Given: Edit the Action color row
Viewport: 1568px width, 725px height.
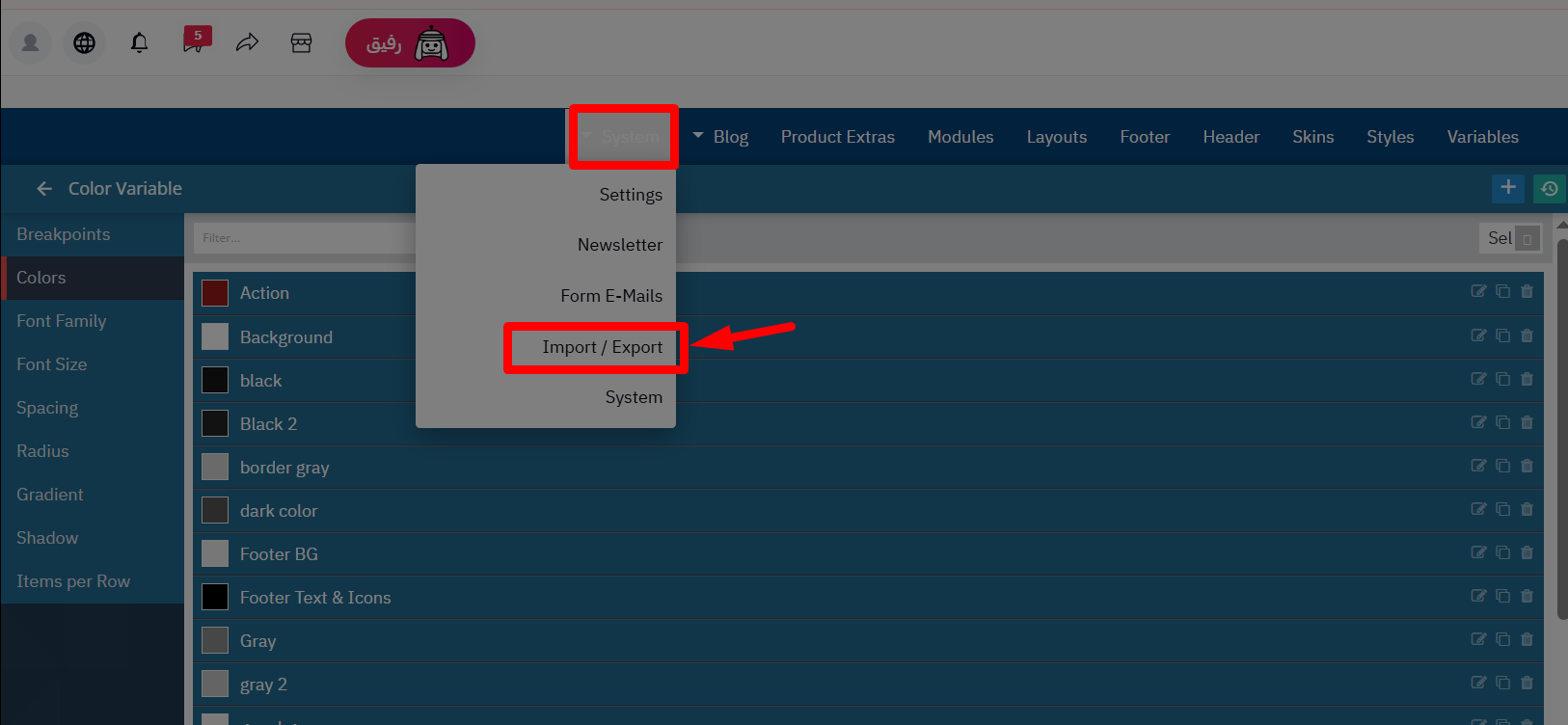Looking at the screenshot, I should (x=1478, y=291).
